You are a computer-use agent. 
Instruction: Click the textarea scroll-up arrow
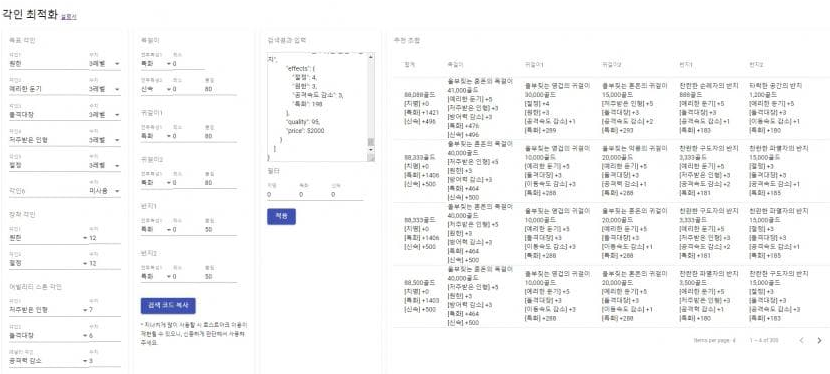(x=371, y=56)
